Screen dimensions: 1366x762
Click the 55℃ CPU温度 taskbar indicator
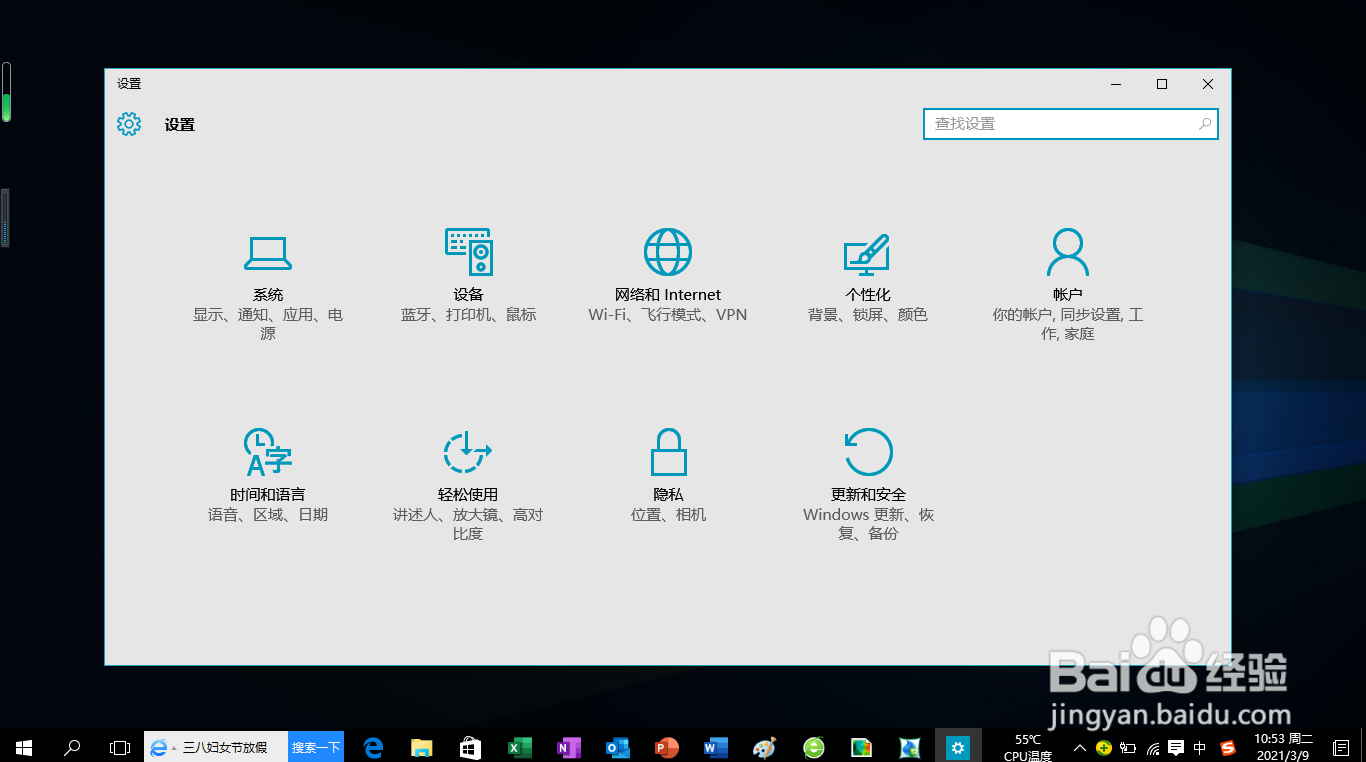pyautogui.click(x=1027, y=747)
